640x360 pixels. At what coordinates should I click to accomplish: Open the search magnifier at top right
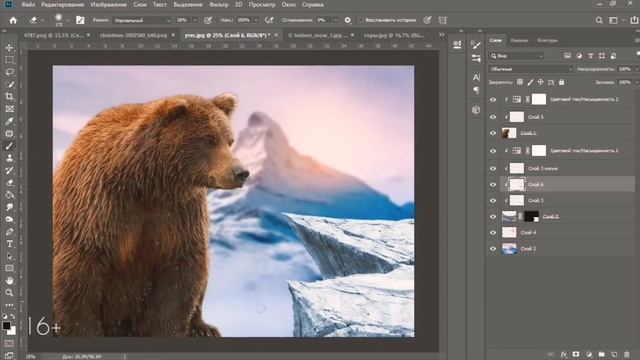pyautogui.click(x=599, y=20)
